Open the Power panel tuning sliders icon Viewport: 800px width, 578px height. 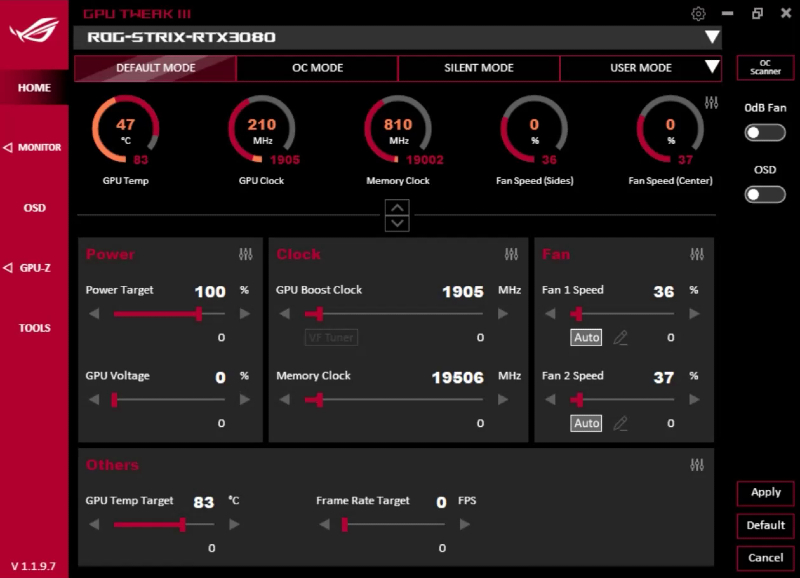point(247,254)
